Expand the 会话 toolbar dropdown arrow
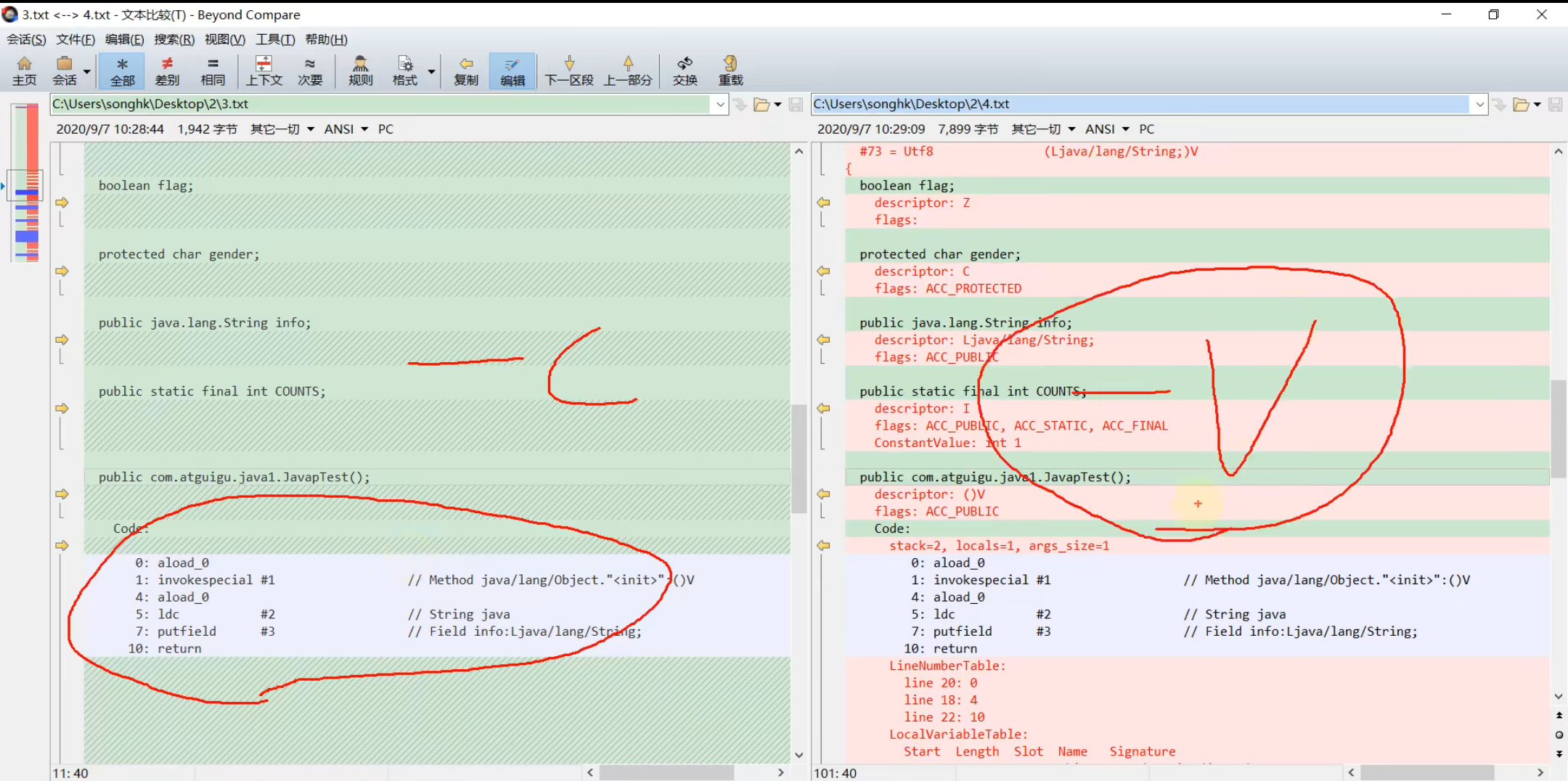1568x781 pixels. tap(87, 71)
